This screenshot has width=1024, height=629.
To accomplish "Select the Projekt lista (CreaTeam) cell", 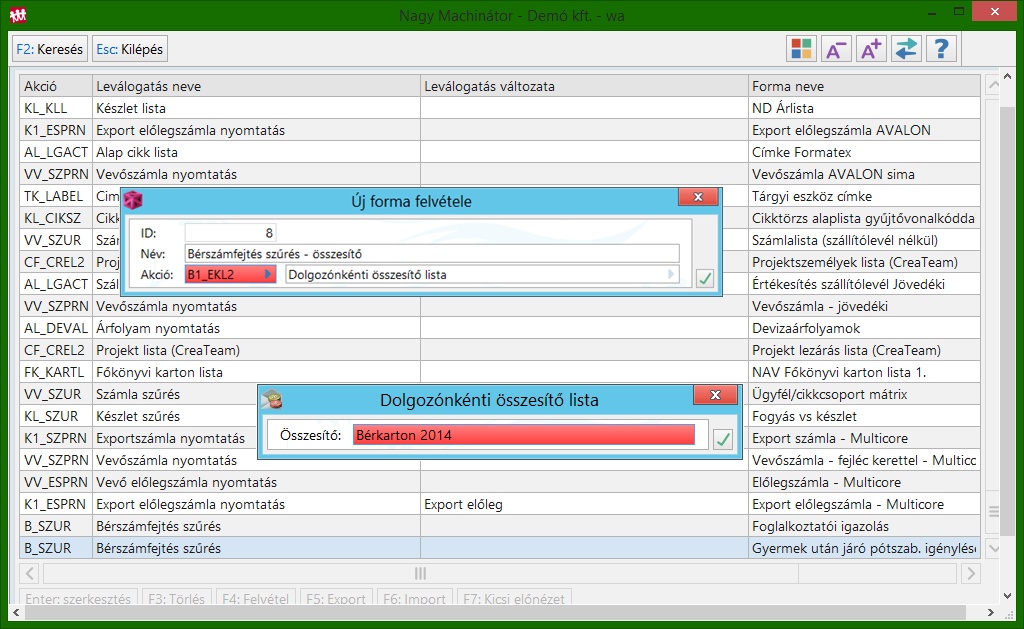I will [x=256, y=351].
